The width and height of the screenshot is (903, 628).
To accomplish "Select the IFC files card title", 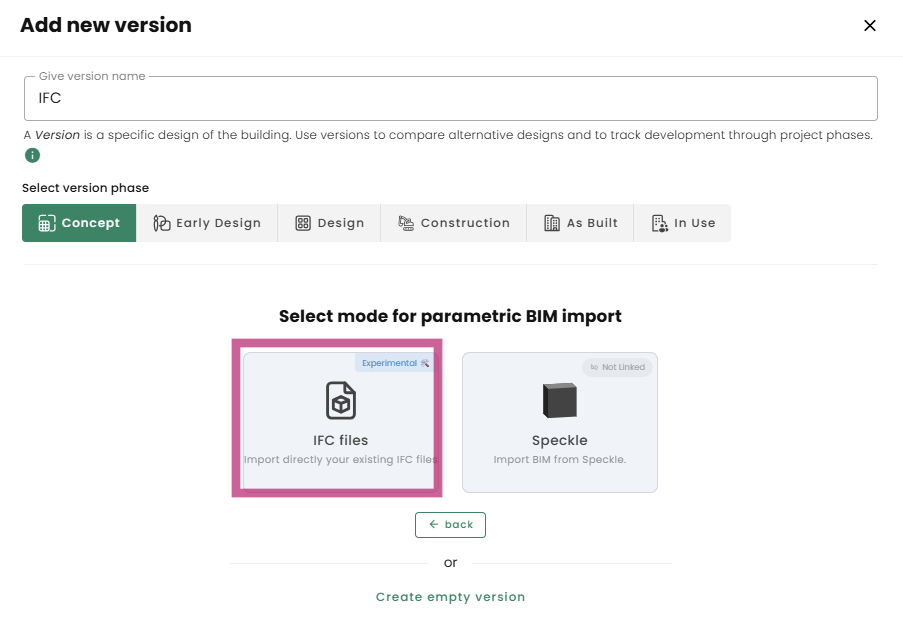I will pyautogui.click(x=341, y=440).
